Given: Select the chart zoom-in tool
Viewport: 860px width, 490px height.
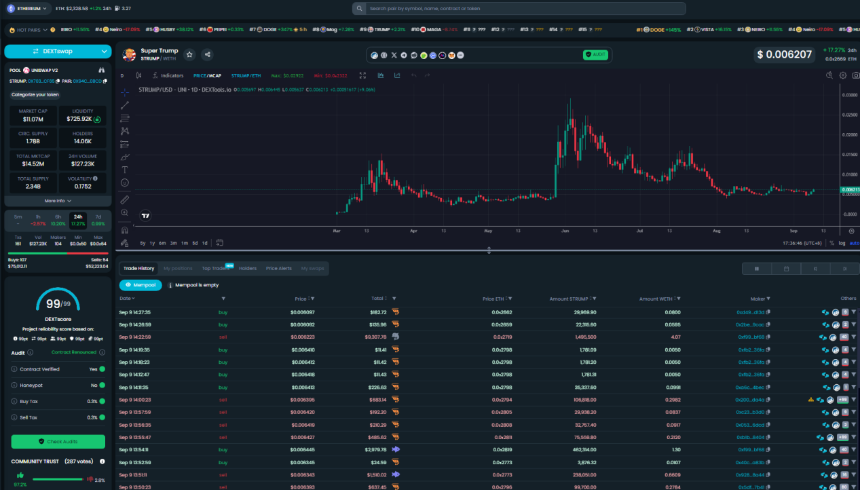Looking at the screenshot, I should tap(125, 213).
